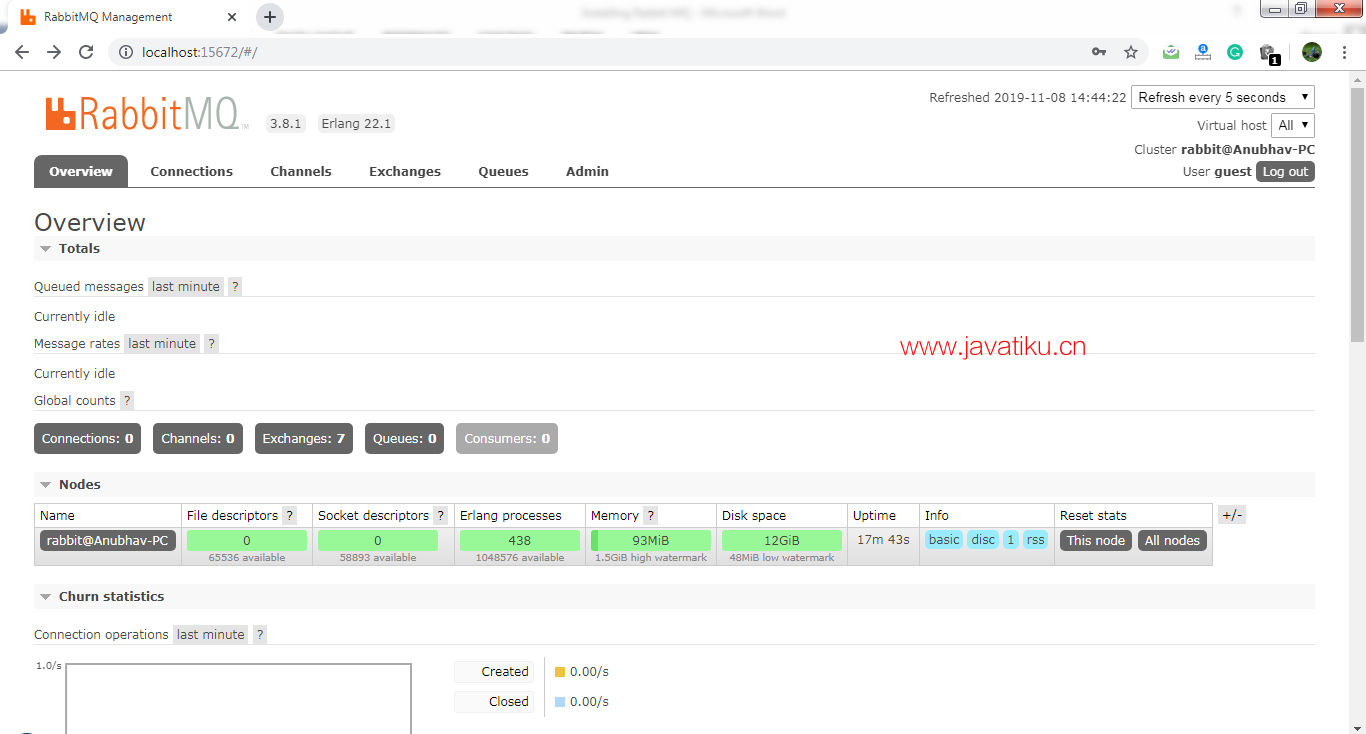The image size is (1366, 734).
Task: Bookmark this page with star icon
Action: 1131,52
